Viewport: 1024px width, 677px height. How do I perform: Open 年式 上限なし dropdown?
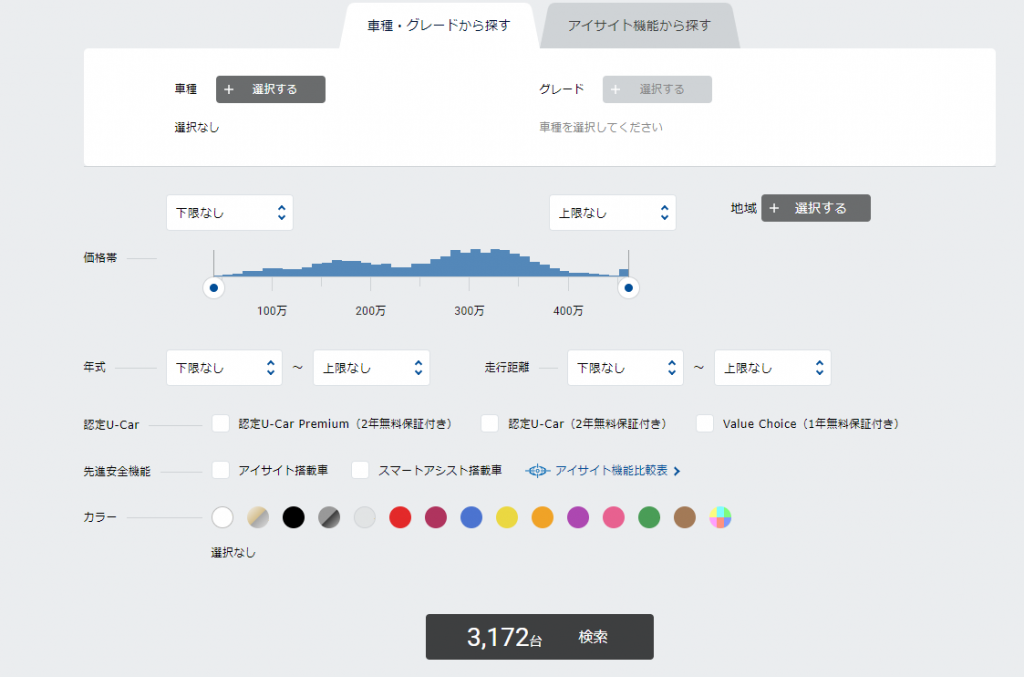[372, 368]
